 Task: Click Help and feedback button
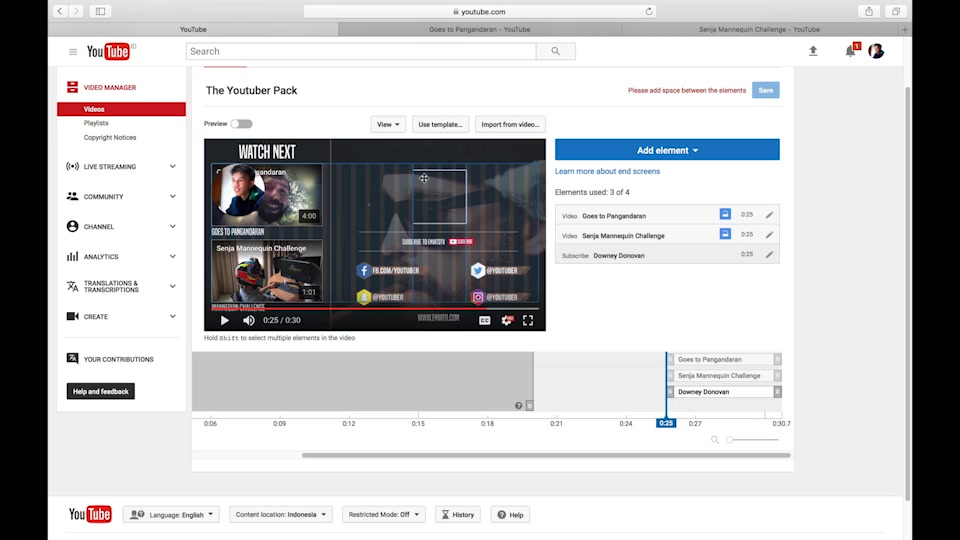click(101, 392)
